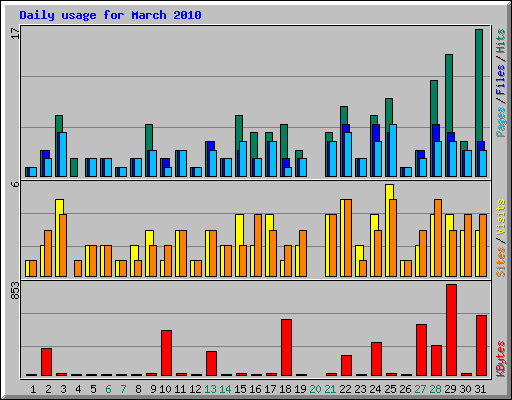Screen dimensions: 512x400
Task: Click the red KBytes bar for day 13
Action: click(x=212, y=364)
